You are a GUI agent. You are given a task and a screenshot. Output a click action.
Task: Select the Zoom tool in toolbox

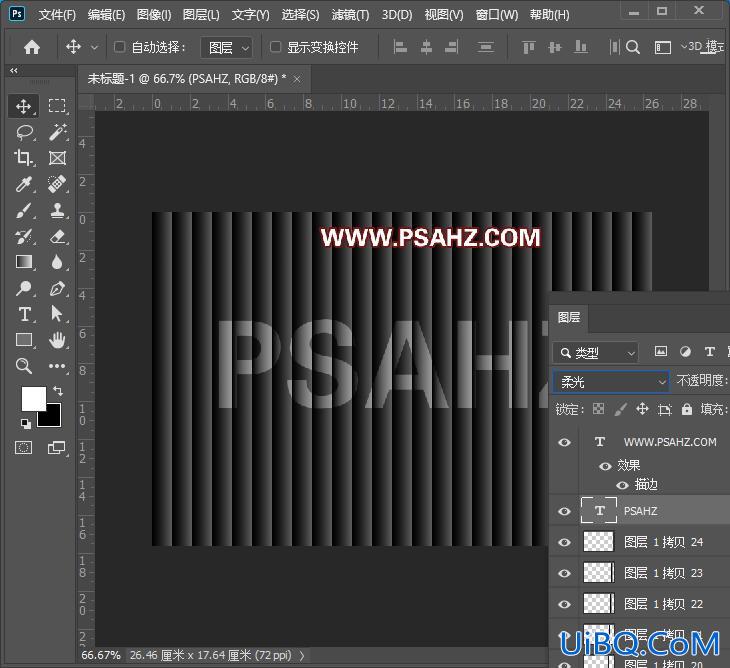pos(23,366)
